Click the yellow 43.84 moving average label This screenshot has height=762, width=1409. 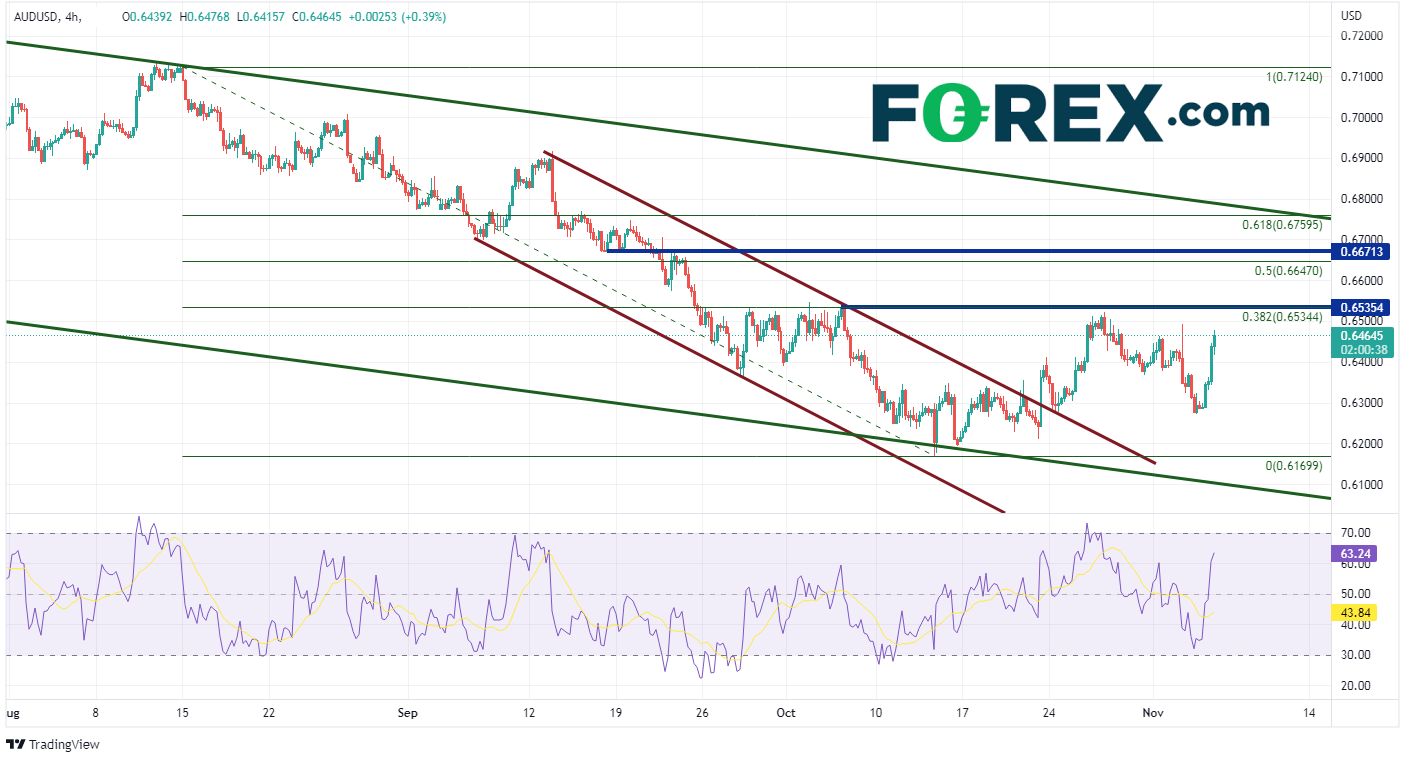click(x=1356, y=612)
